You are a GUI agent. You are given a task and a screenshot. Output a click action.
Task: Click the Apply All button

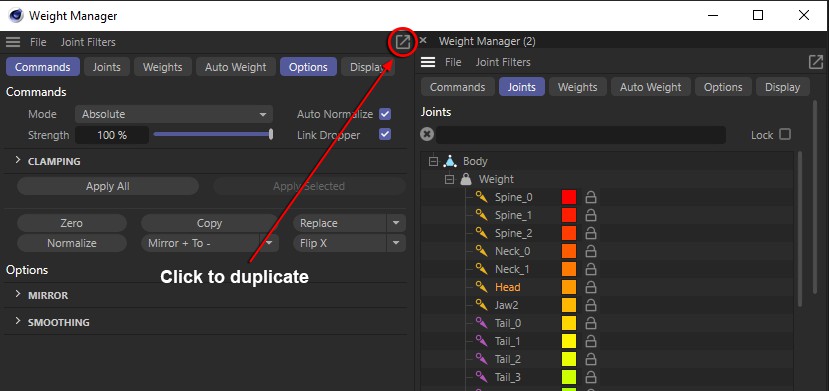[x=108, y=186]
